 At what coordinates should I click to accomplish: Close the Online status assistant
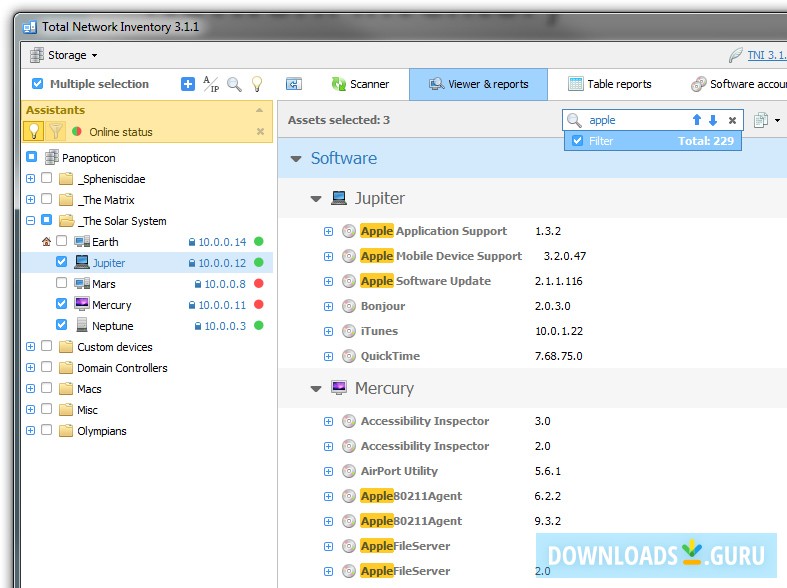click(x=260, y=131)
